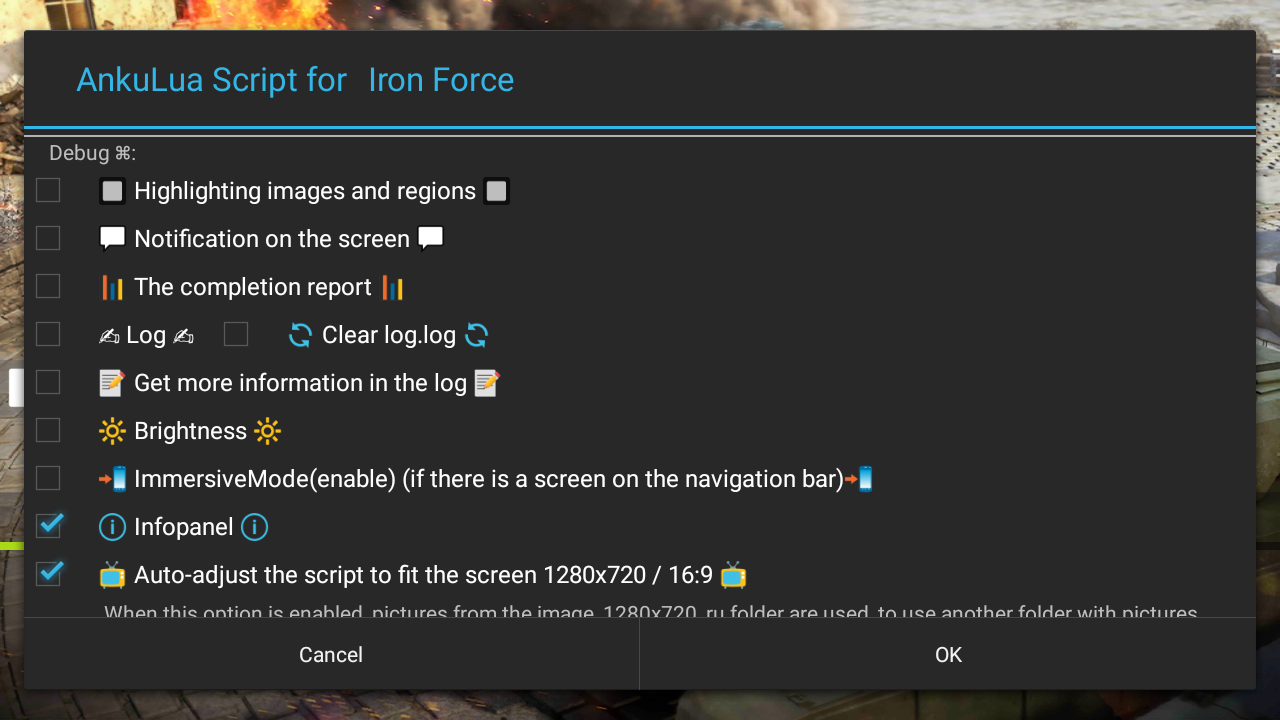Screen dimensions: 1280x720
Task: Click the info icon before Infopanel
Action: point(112,527)
